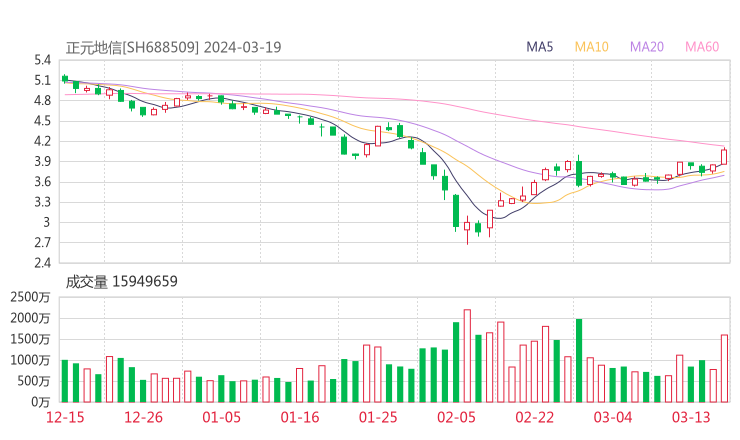Select the 12-26 date on x-axis
The image size is (740, 440).
[144, 417]
